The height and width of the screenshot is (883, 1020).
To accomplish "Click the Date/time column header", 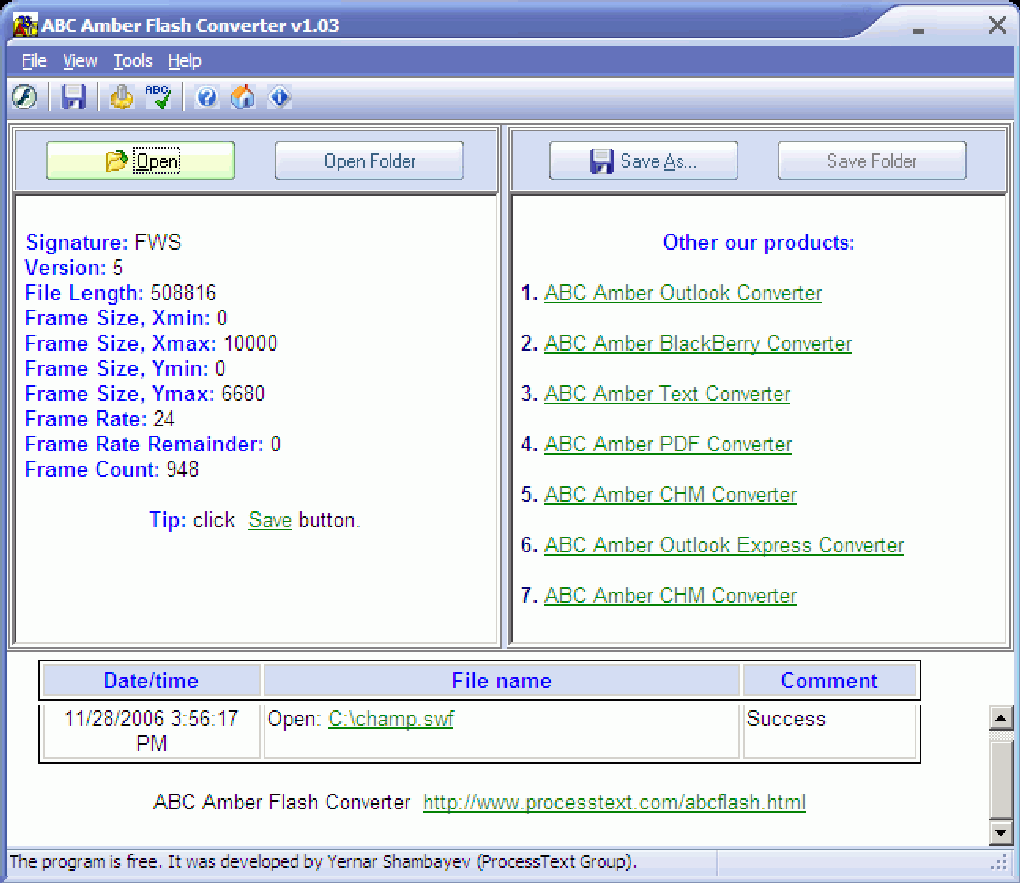I will pos(151,681).
